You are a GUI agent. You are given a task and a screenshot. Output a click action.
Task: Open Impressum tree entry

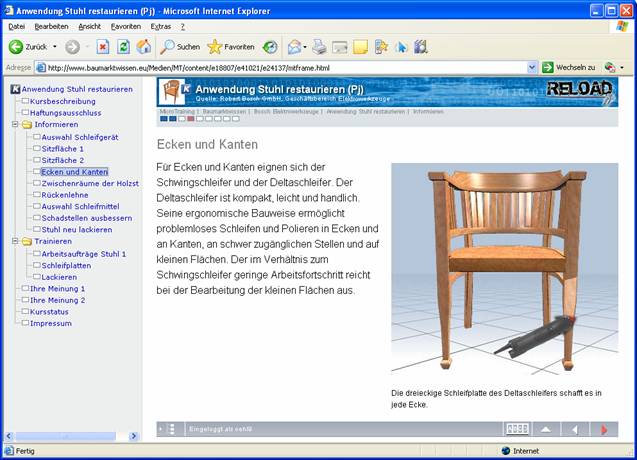click(x=50, y=323)
